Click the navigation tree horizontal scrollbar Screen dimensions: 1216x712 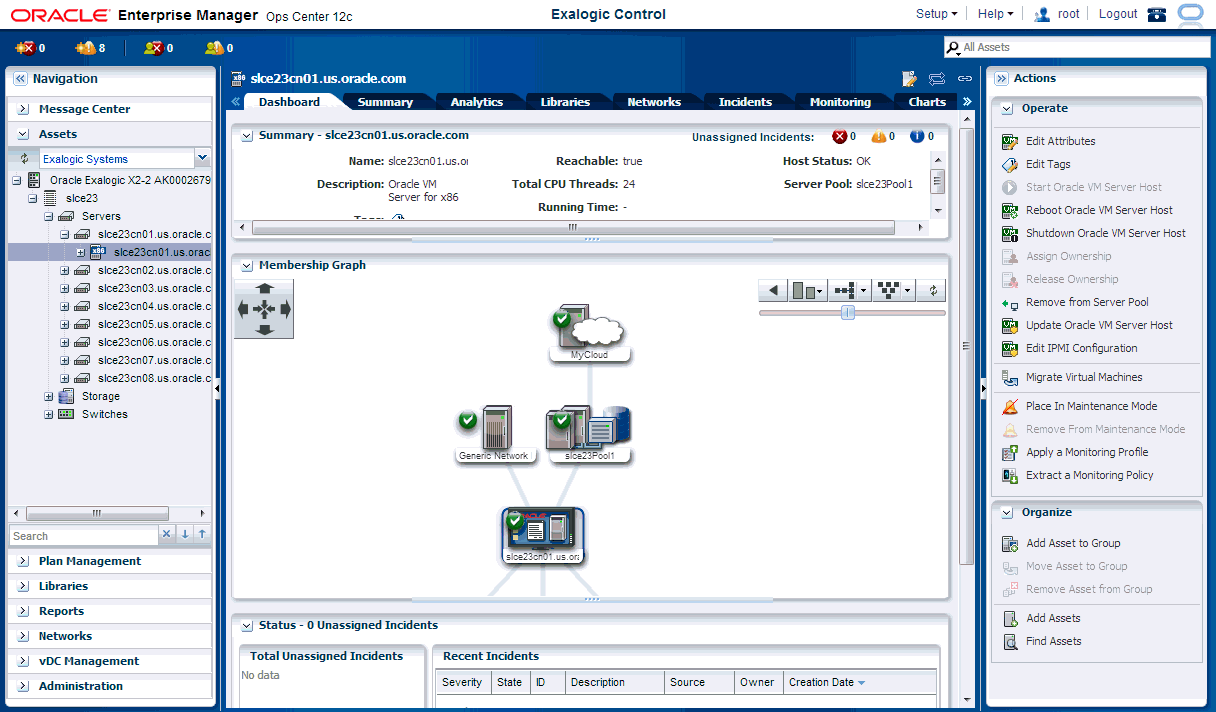(96, 513)
